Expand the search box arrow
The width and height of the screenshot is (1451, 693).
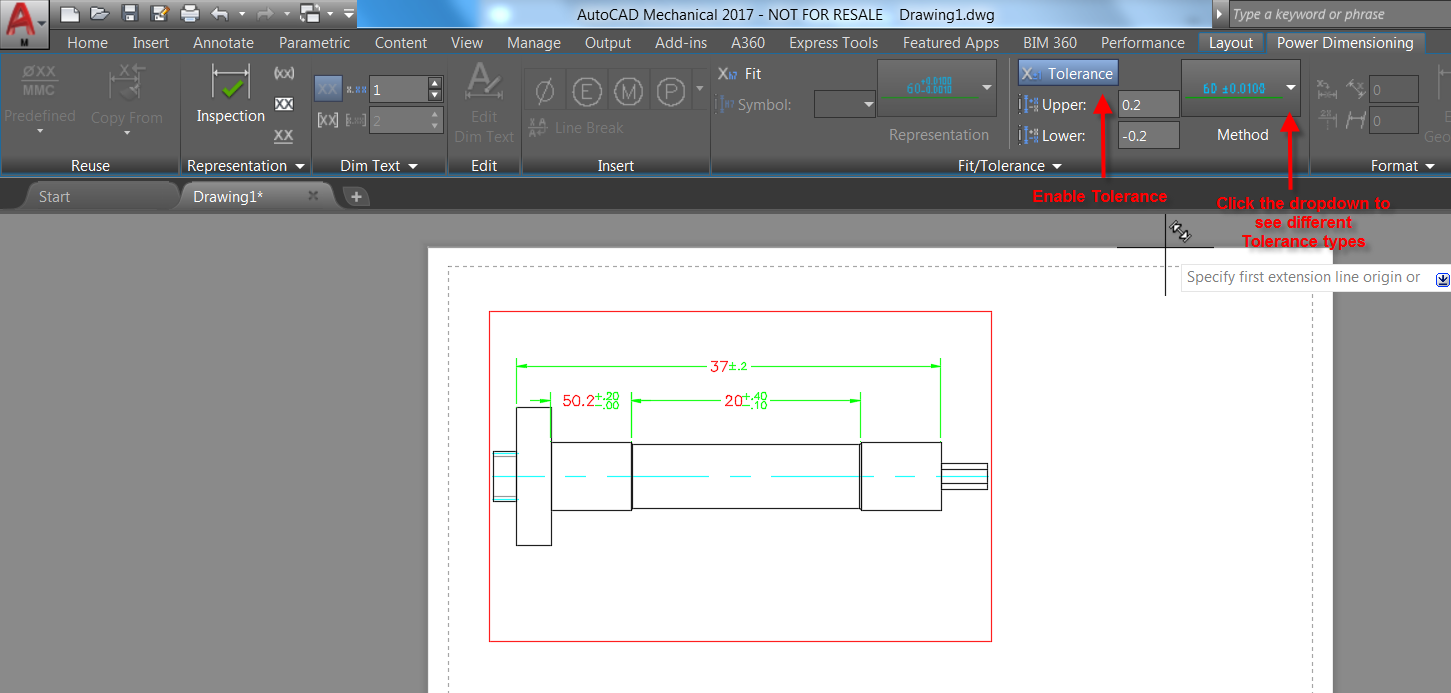tap(1219, 14)
